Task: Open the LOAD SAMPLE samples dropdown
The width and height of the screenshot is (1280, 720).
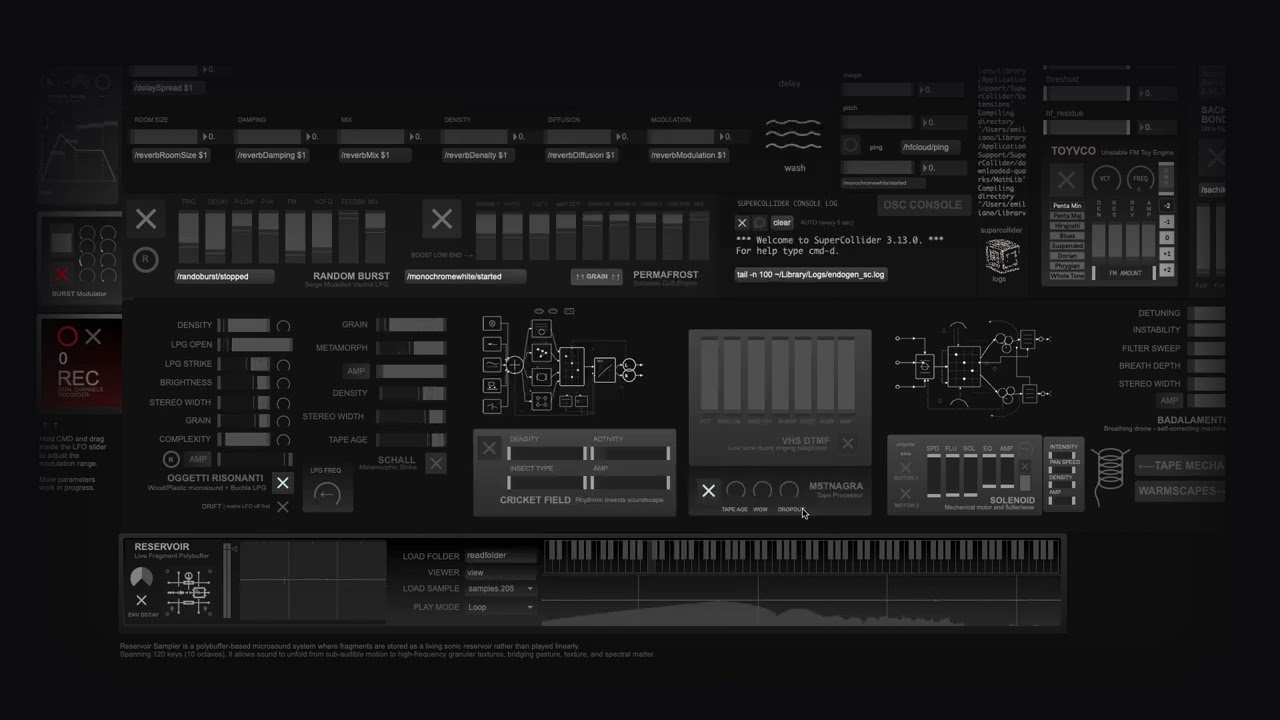Action: point(500,589)
